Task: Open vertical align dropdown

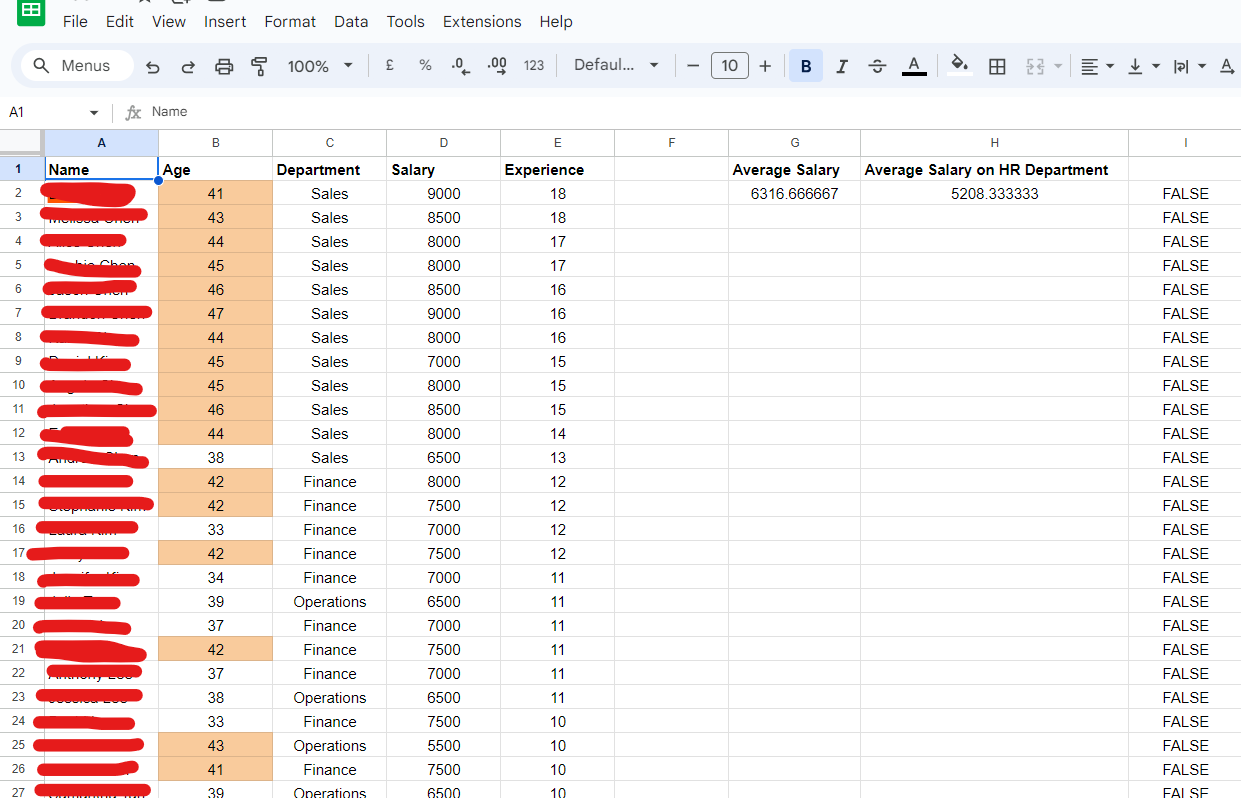Action: pyautogui.click(x=1143, y=66)
